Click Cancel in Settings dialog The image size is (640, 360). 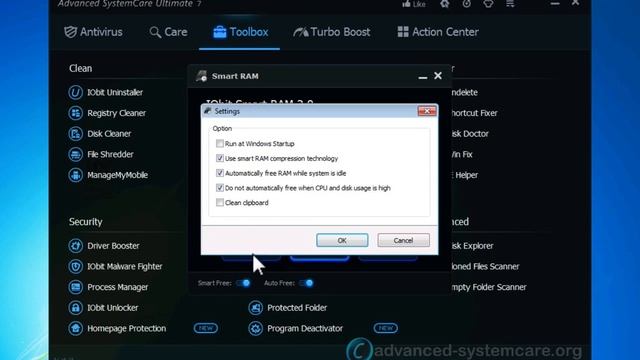pos(403,240)
